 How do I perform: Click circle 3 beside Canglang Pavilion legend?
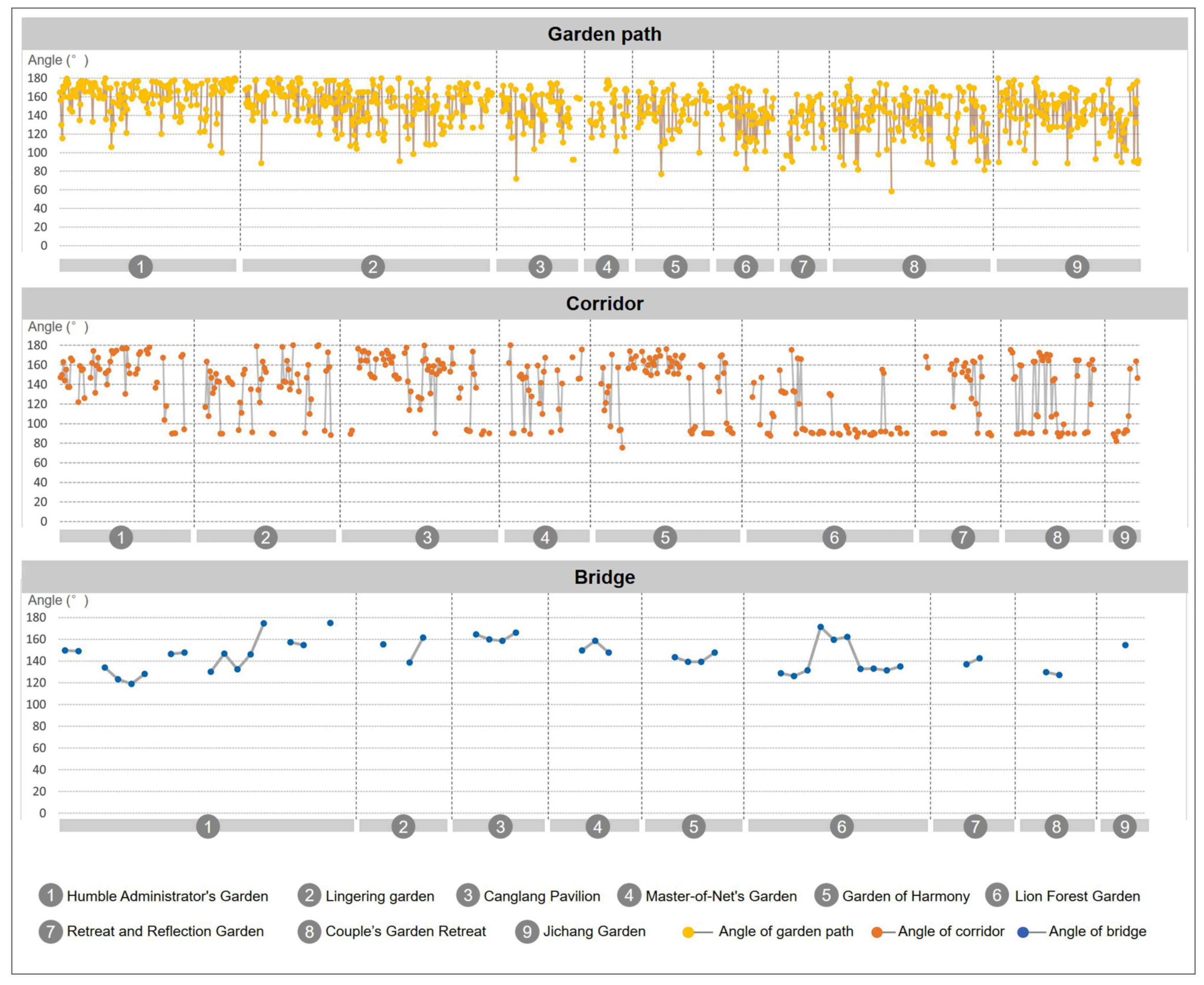click(468, 896)
